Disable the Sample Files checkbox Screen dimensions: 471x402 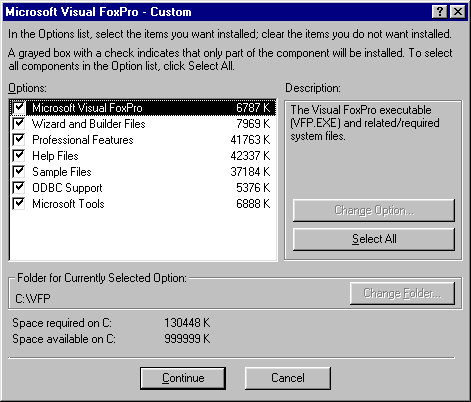(x=19, y=171)
